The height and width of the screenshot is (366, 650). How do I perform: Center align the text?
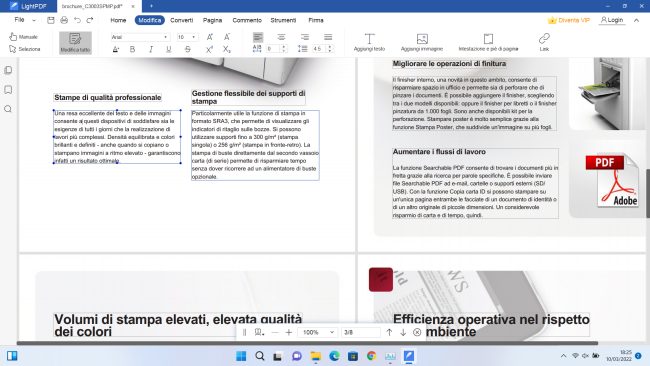[x=281, y=37]
